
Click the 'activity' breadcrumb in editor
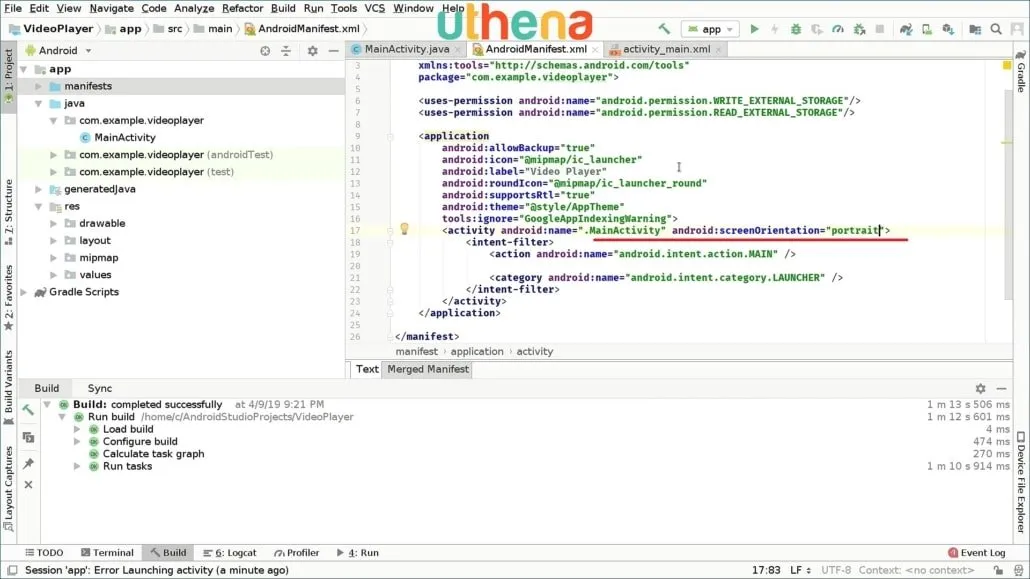[x=535, y=352]
